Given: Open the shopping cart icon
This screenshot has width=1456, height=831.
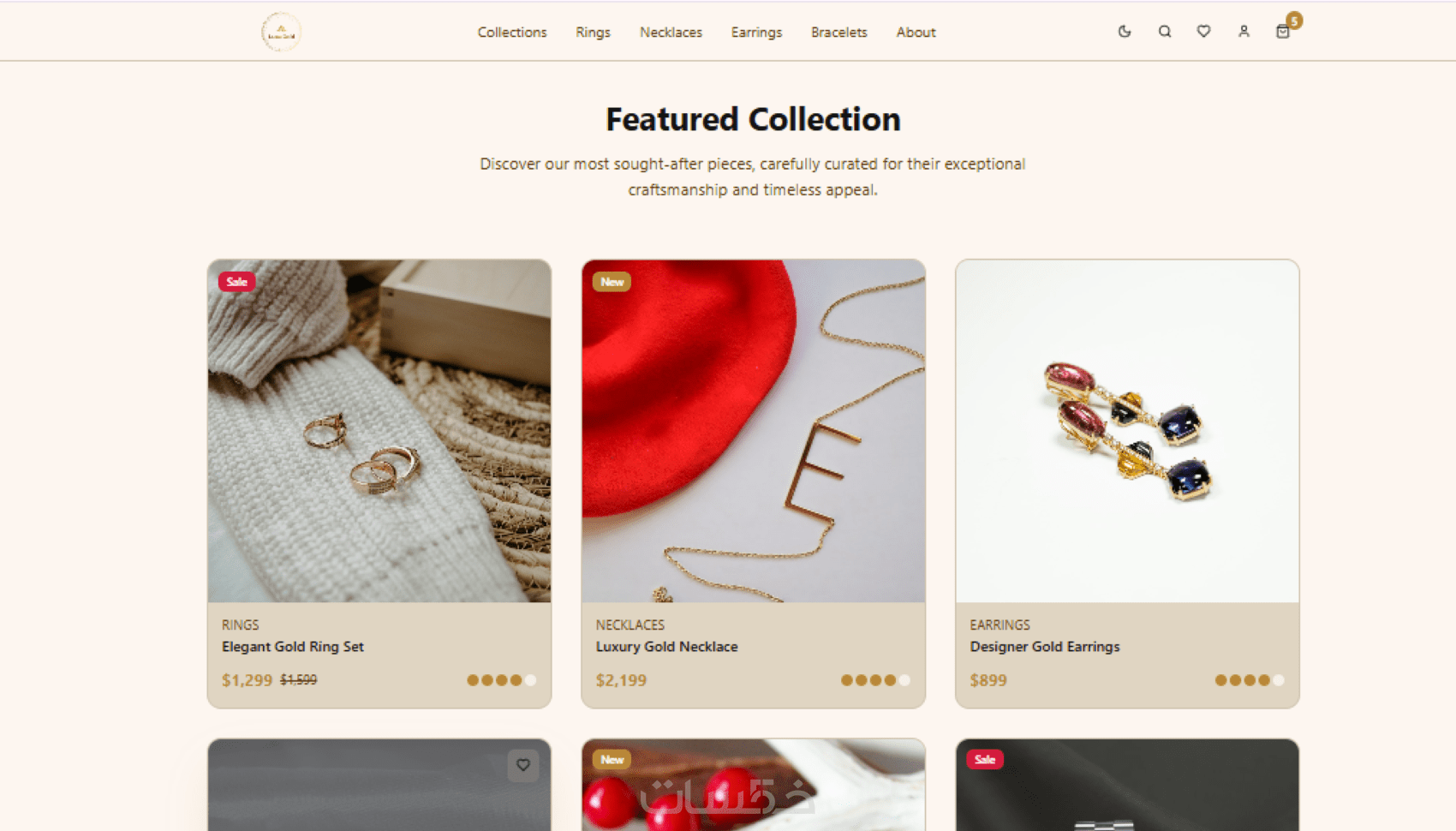Looking at the screenshot, I should coord(1283,32).
